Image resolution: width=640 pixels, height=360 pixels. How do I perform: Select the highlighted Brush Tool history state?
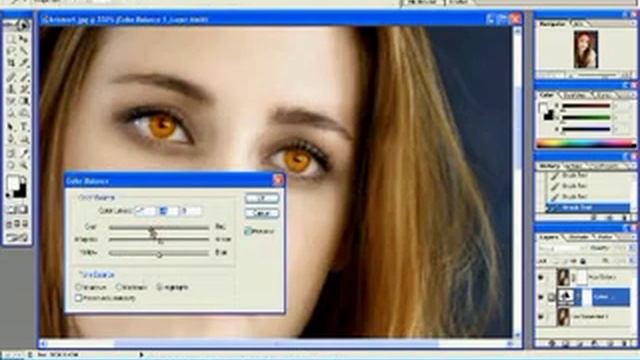click(588, 208)
